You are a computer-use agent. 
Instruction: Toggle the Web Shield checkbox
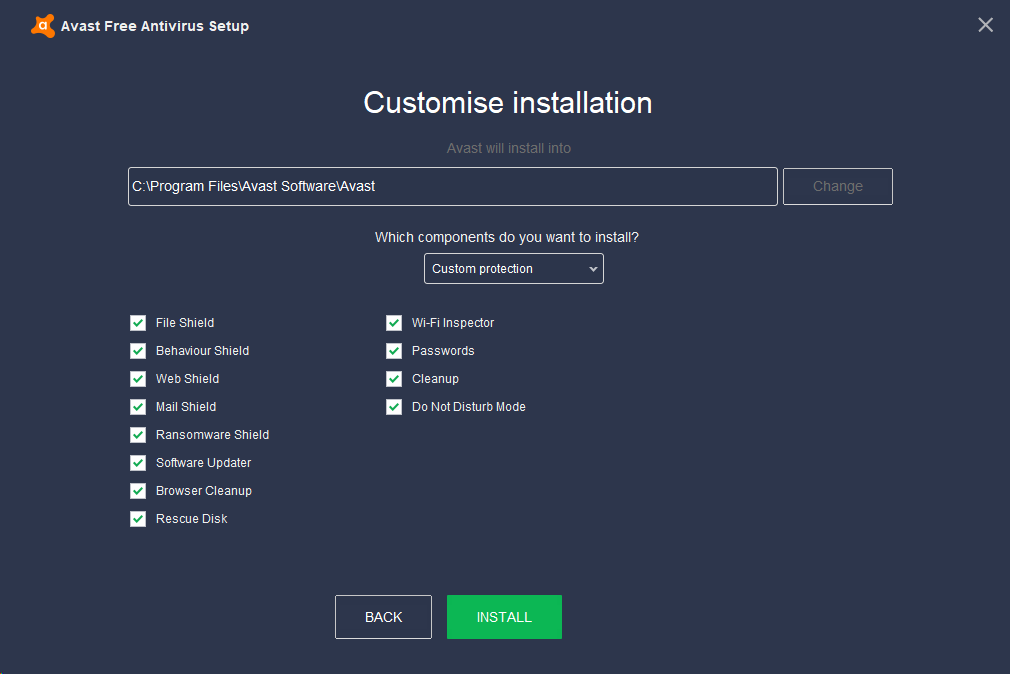138,379
